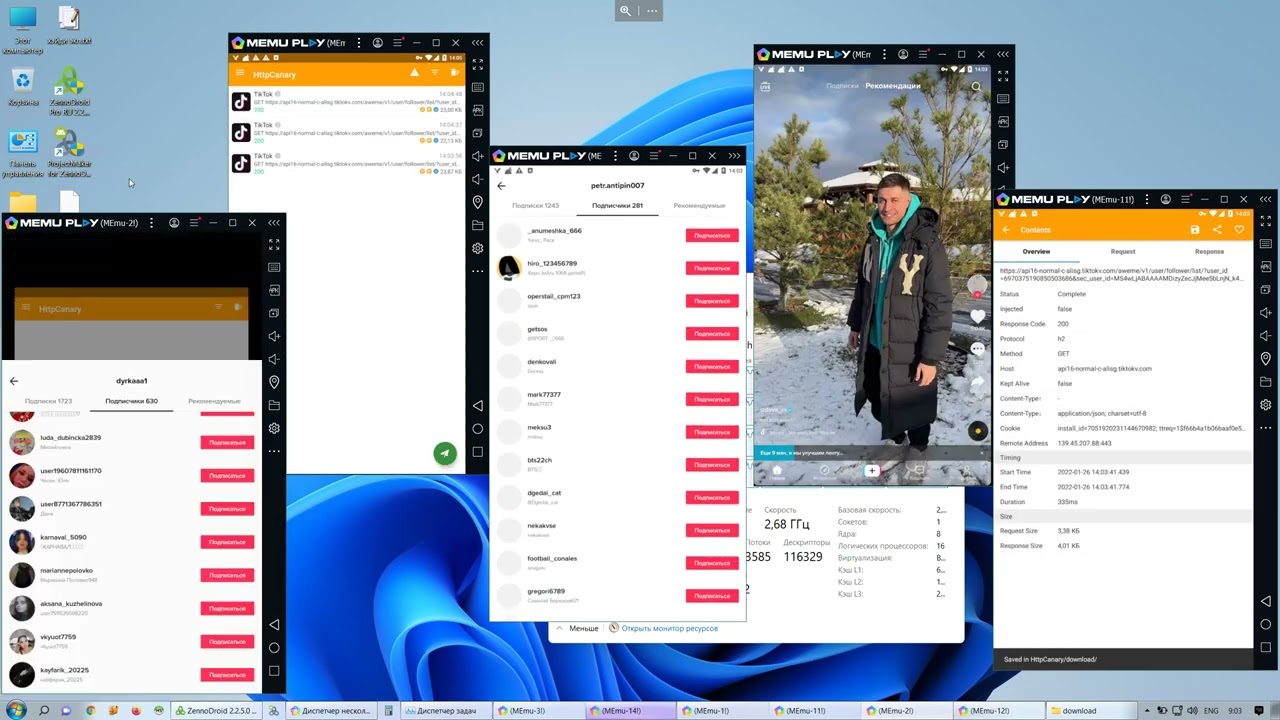Open the TikTok request at 14:03:58
Viewport: 1280px width, 720px height.
[x=347, y=164]
